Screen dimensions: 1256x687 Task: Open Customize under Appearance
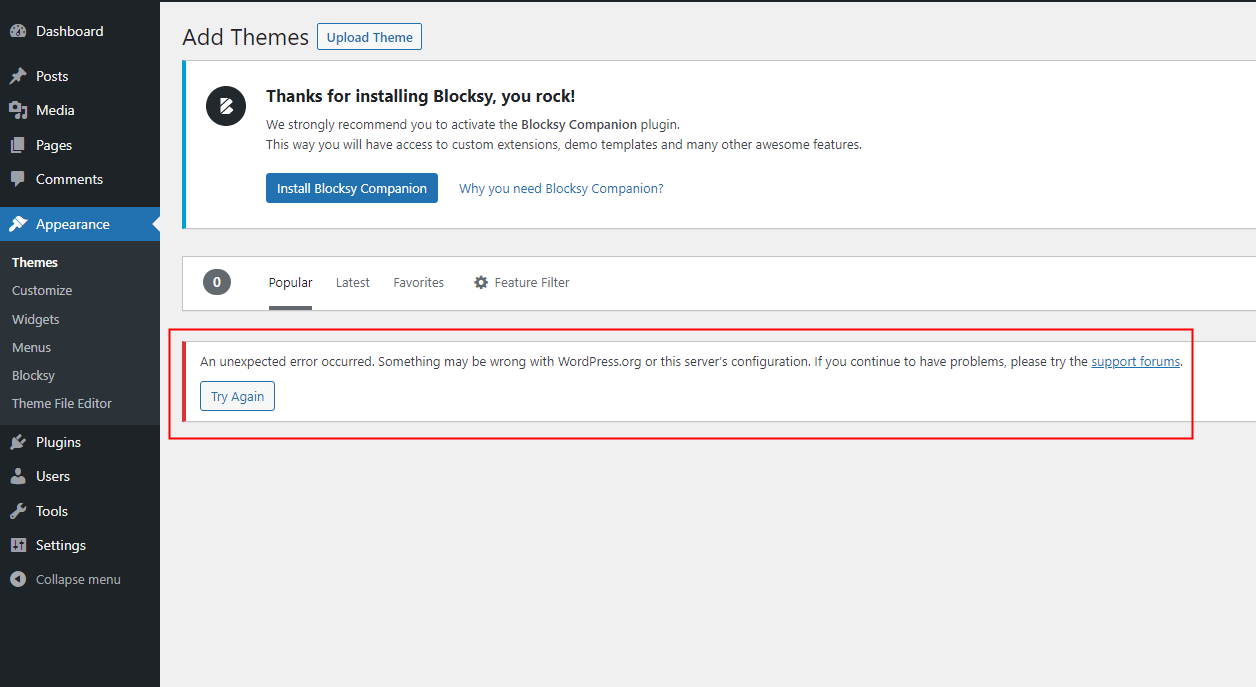42,290
